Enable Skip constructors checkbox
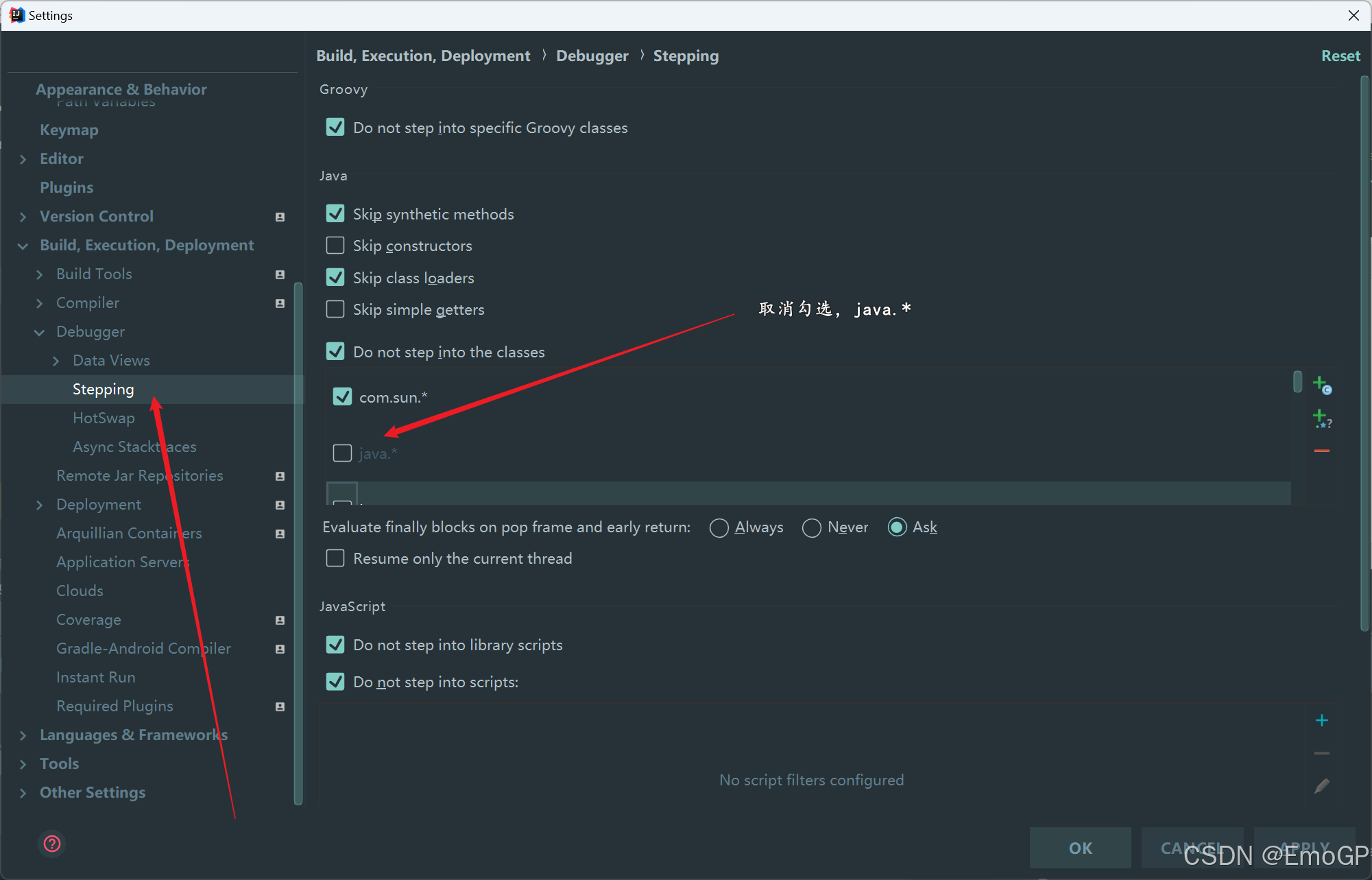The height and width of the screenshot is (880, 1372). click(335, 246)
